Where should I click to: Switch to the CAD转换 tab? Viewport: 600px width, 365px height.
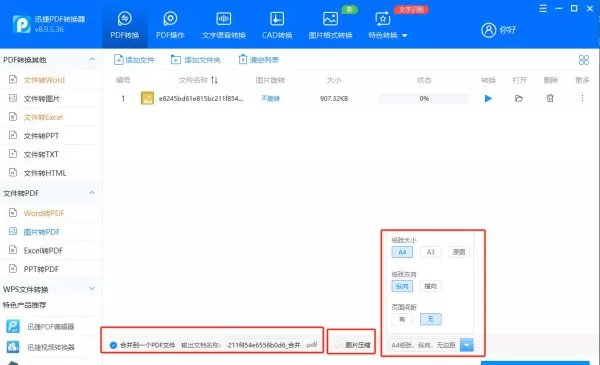coord(277,25)
